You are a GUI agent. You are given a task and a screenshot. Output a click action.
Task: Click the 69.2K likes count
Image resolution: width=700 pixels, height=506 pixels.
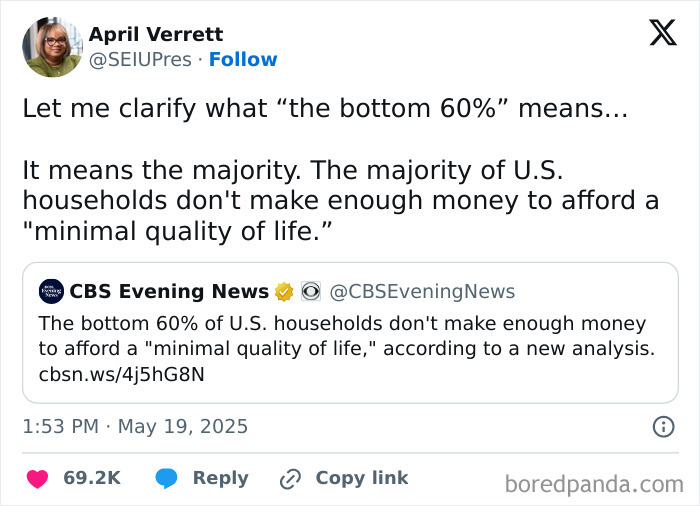click(x=92, y=479)
